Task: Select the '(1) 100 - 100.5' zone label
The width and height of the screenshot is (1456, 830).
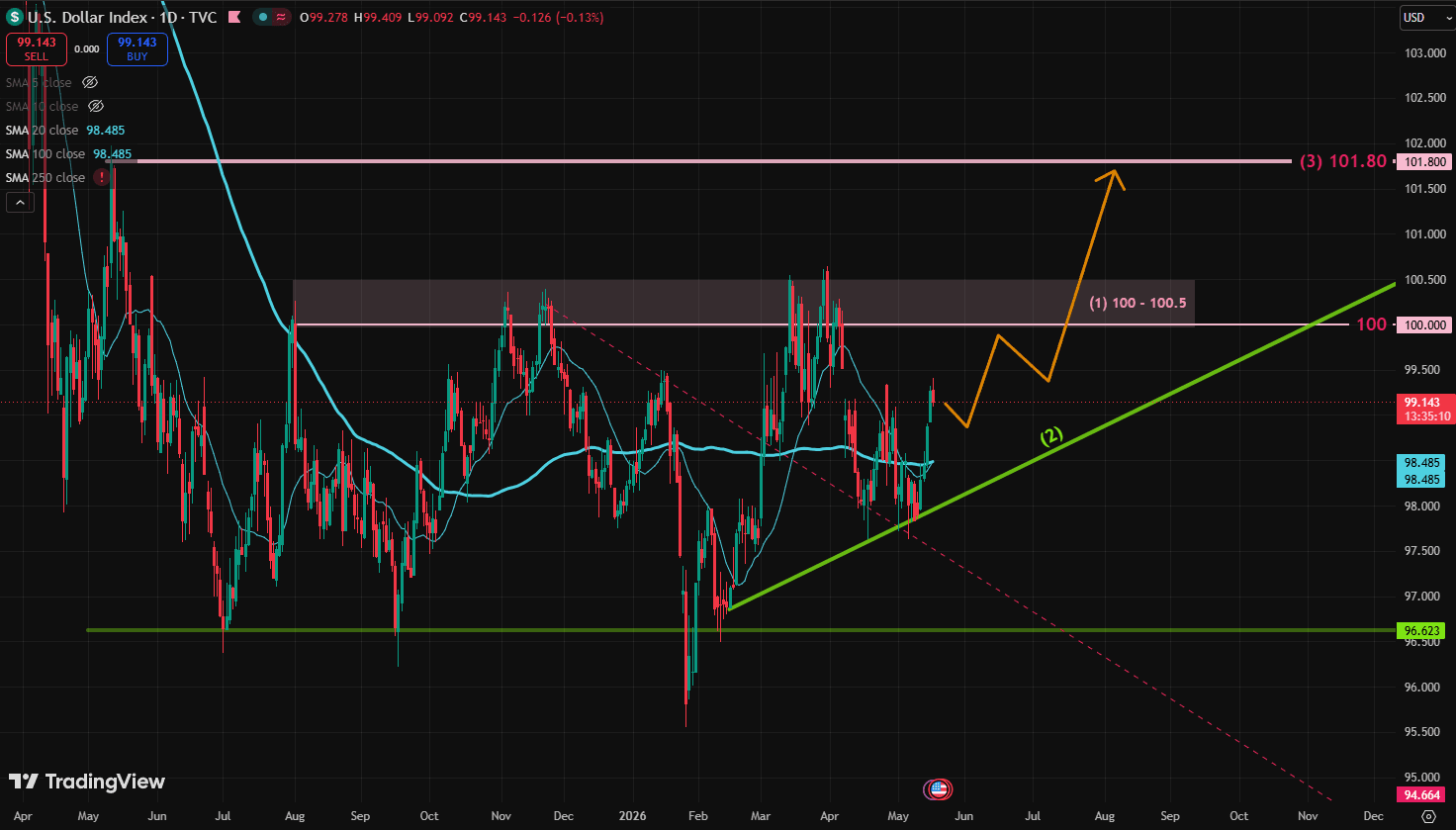Action: tap(1137, 302)
